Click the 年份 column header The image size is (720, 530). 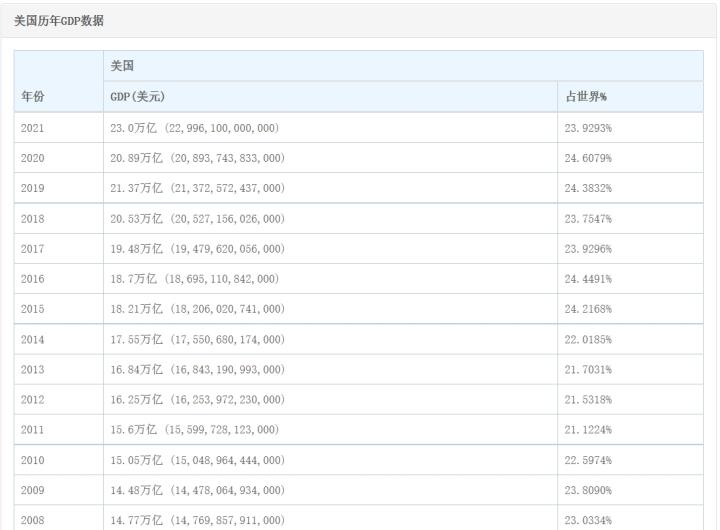click(x=32, y=97)
